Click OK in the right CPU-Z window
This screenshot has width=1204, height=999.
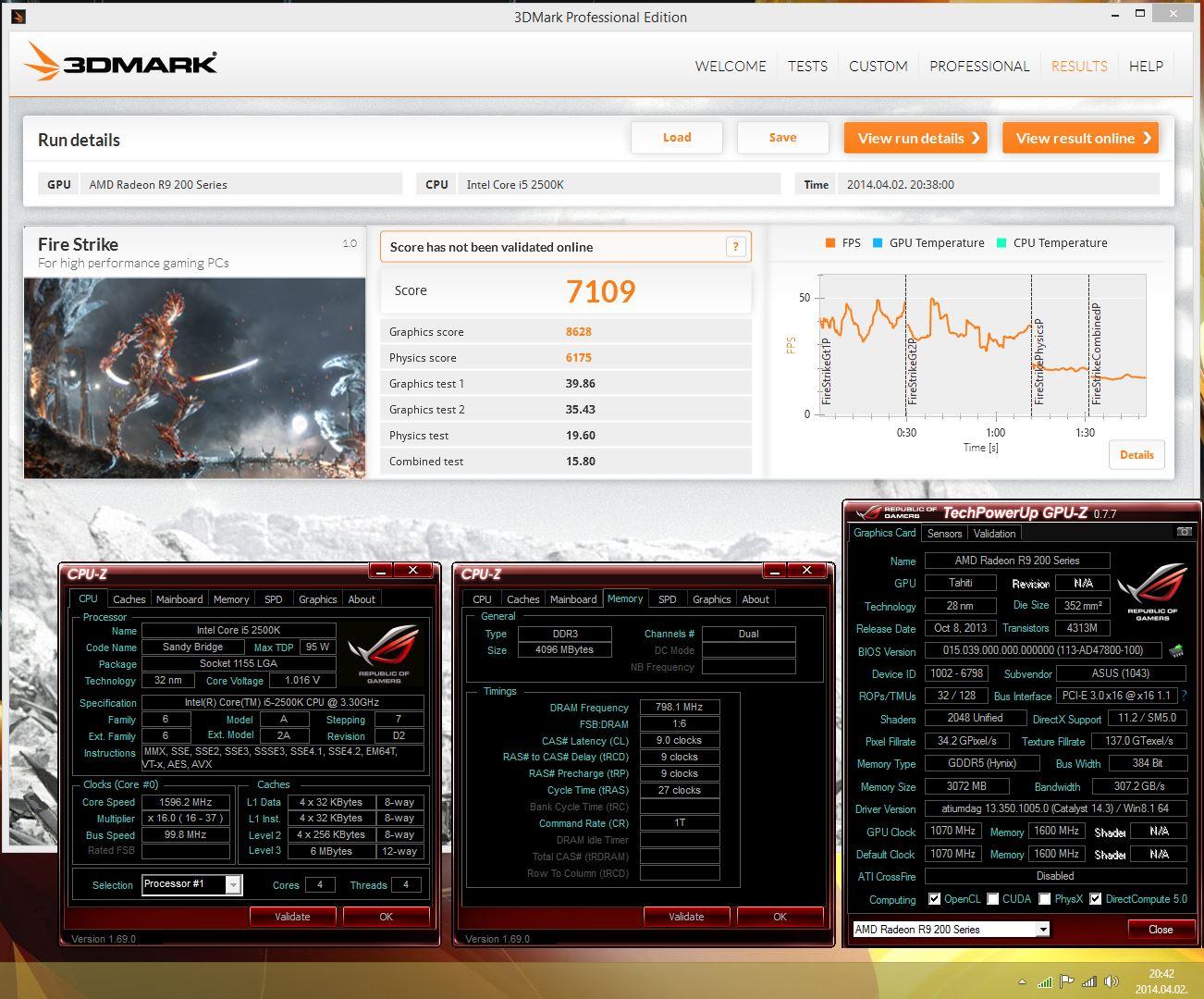780,917
